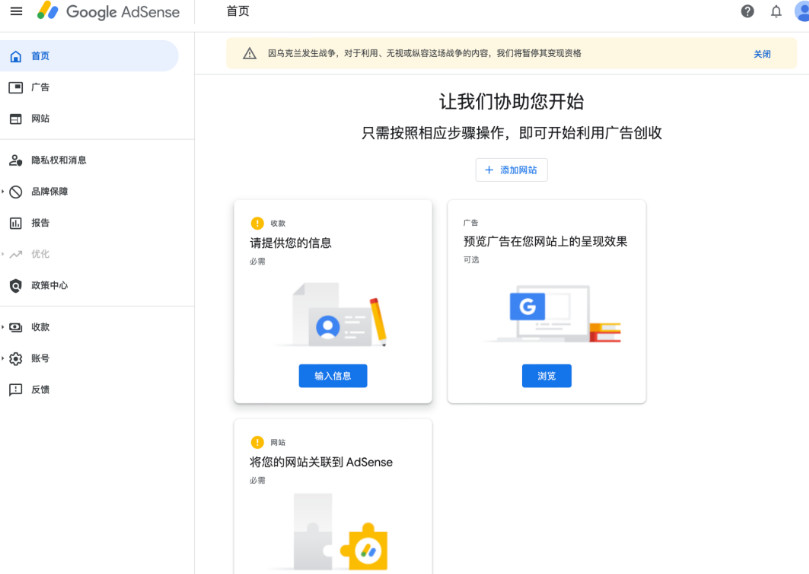Click the feedback icon beside 反馈
This screenshot has height=574, width=809.
(16, 390)
